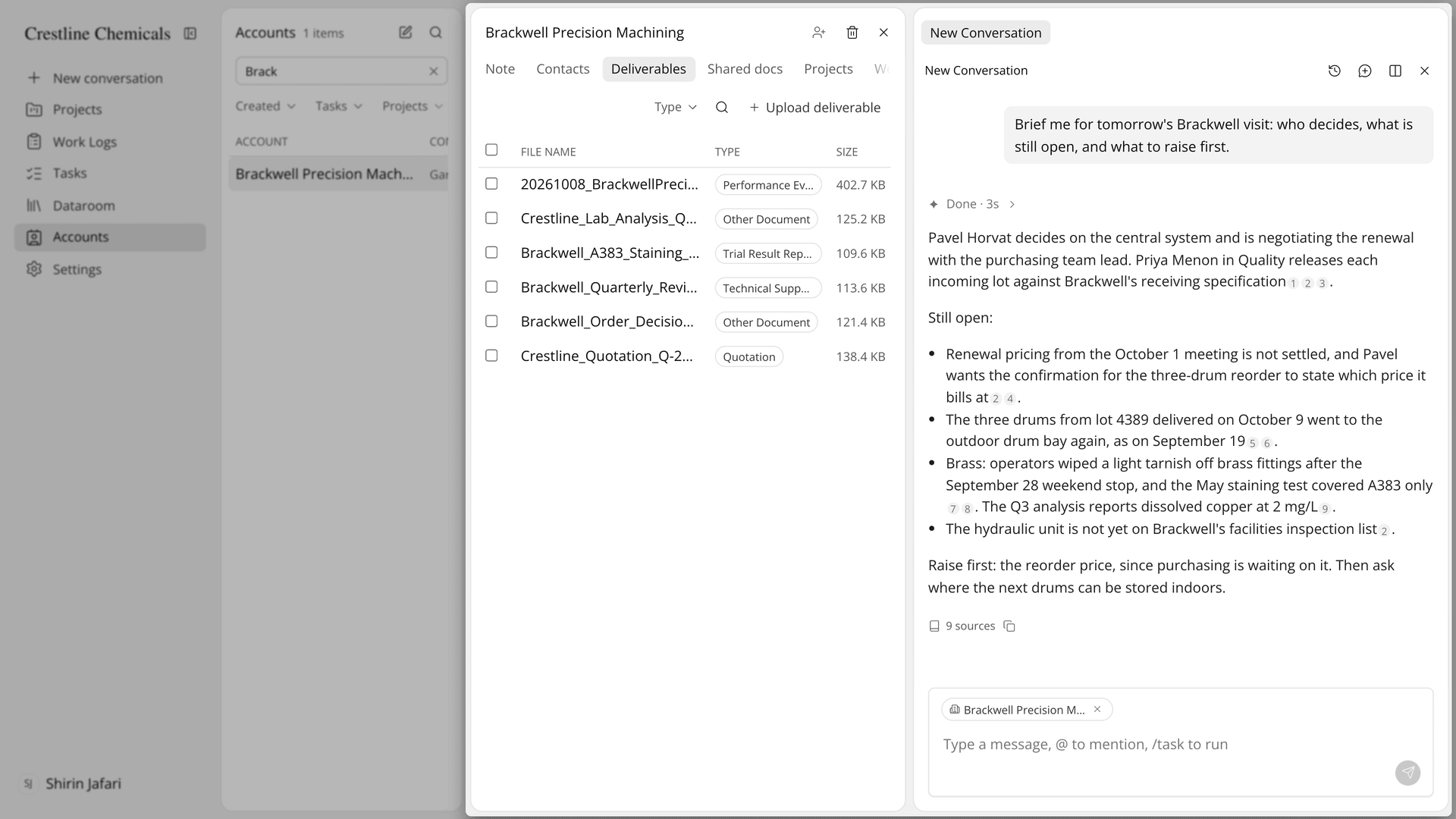1456x819 pixels.
Task: Open conversation history clock icon
Action: [x=1335, y=71]
